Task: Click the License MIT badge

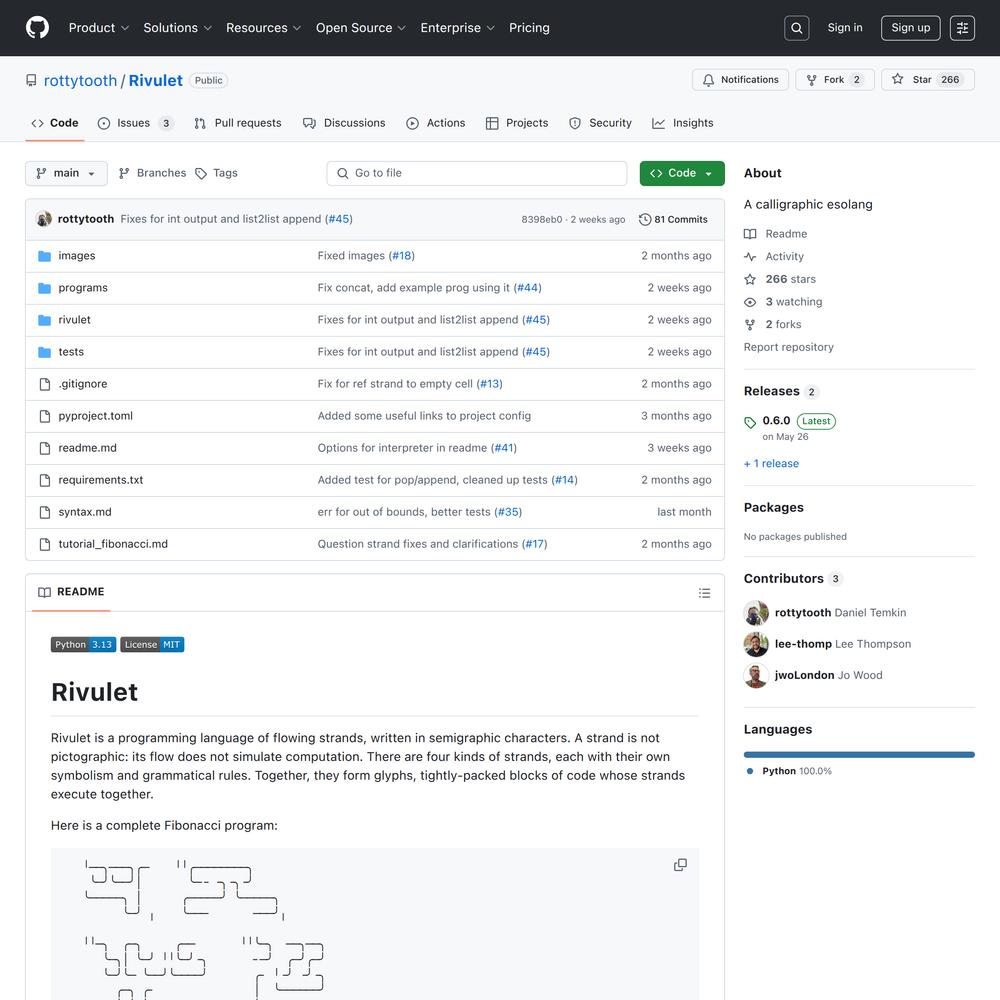Action: click(x=152, y=645)
